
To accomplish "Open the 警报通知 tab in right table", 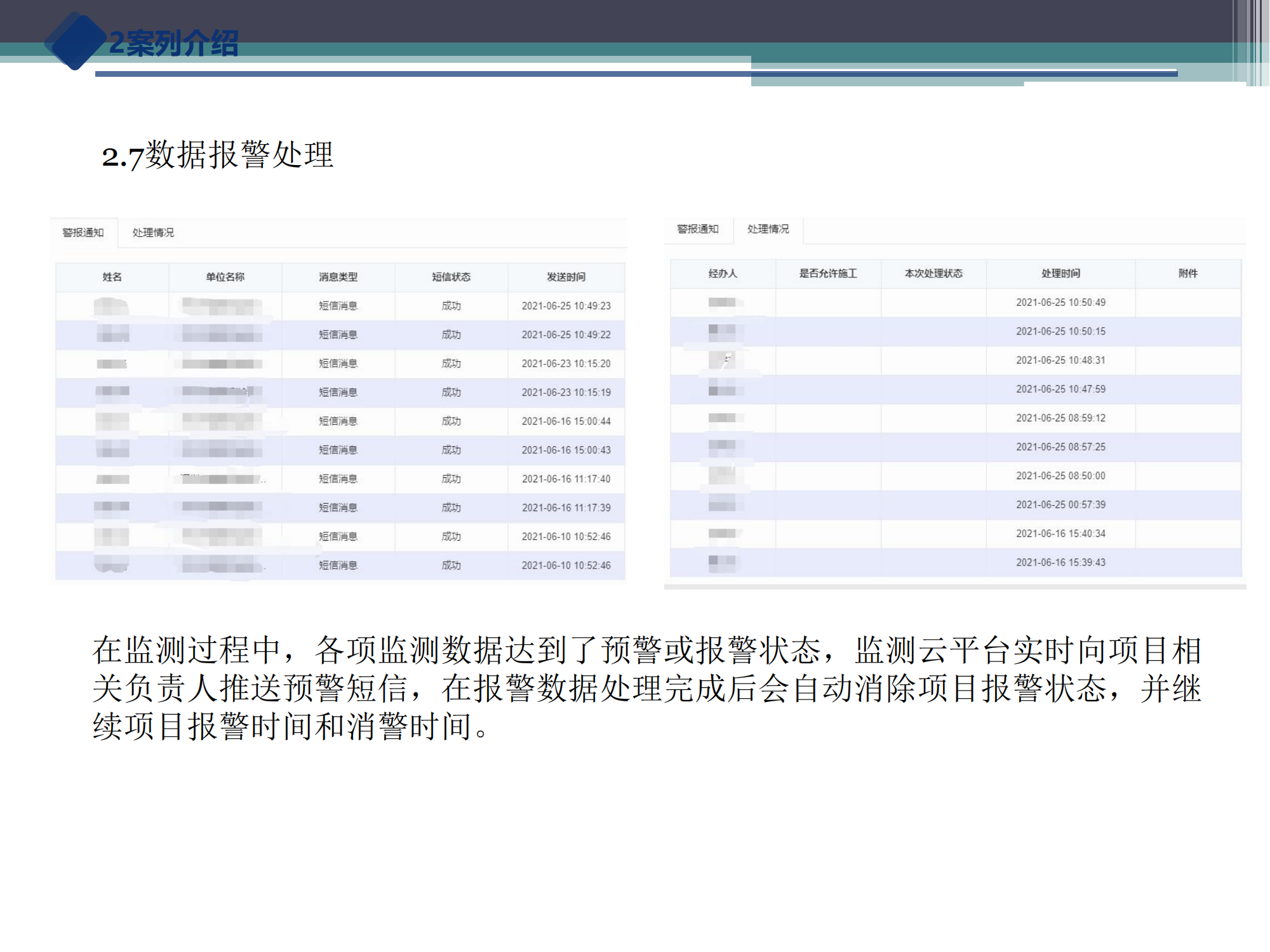I will 698,229.
